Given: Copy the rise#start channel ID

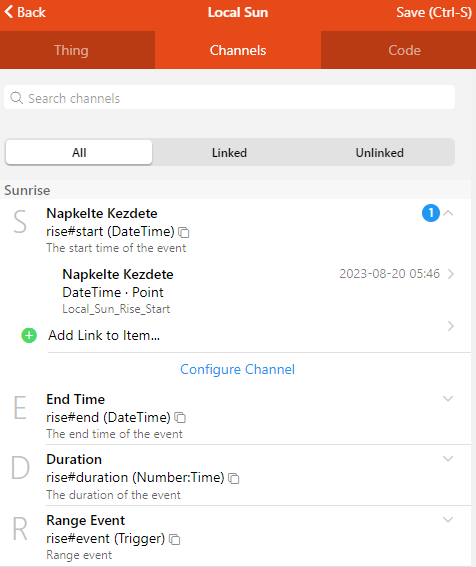Looking at the screenshot, I should coord(184,233).
